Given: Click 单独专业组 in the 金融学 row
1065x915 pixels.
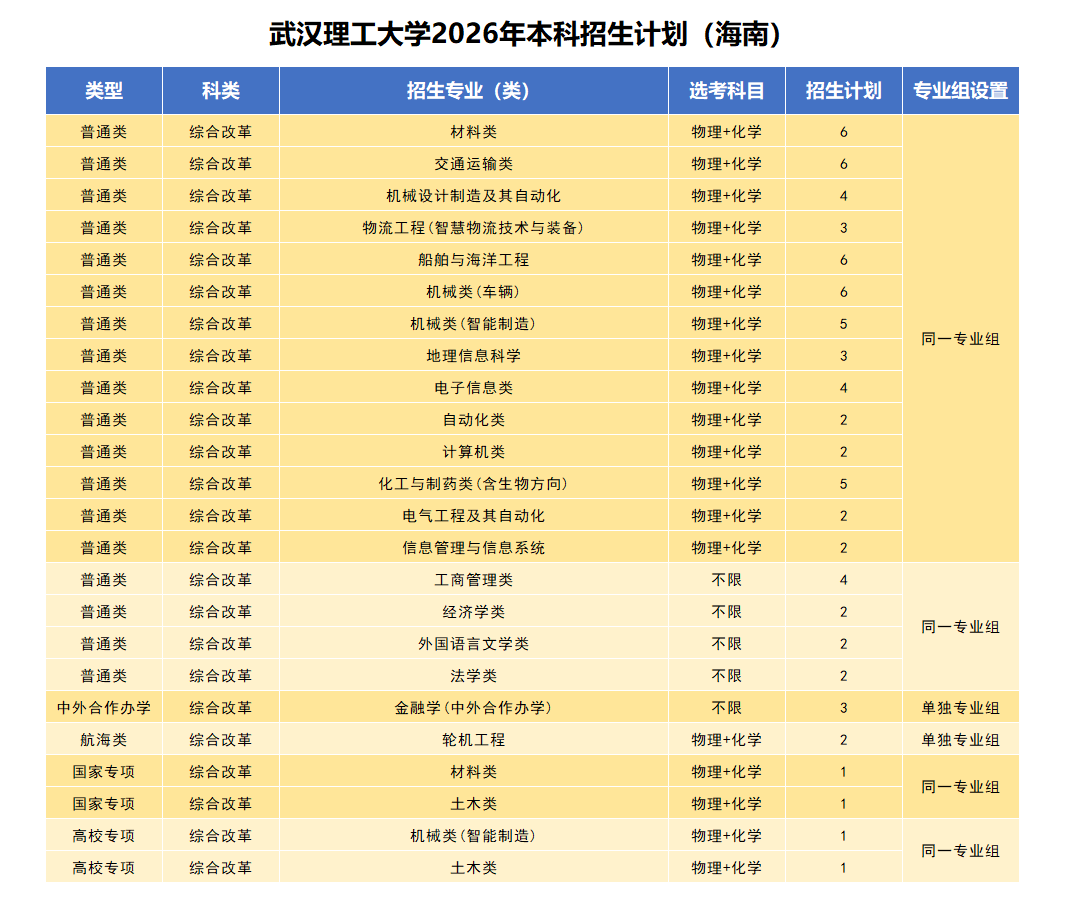Looking at the screenshot, I should 960,707.
